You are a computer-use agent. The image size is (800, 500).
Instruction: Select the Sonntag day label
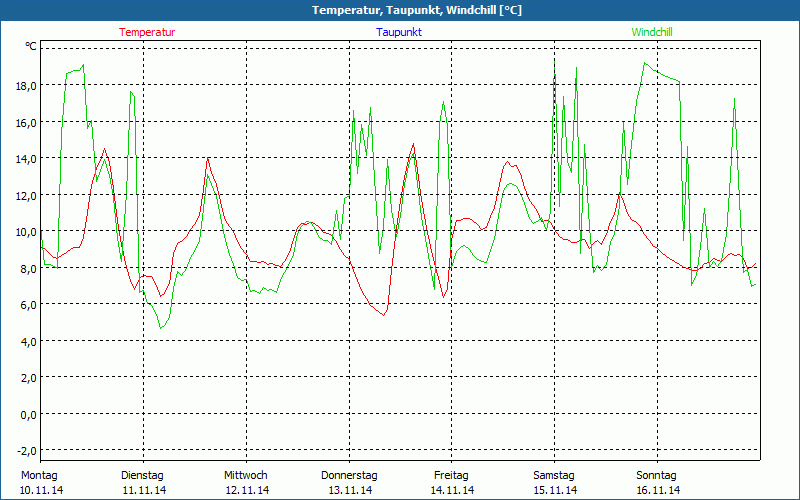click(x=657, y=475)
